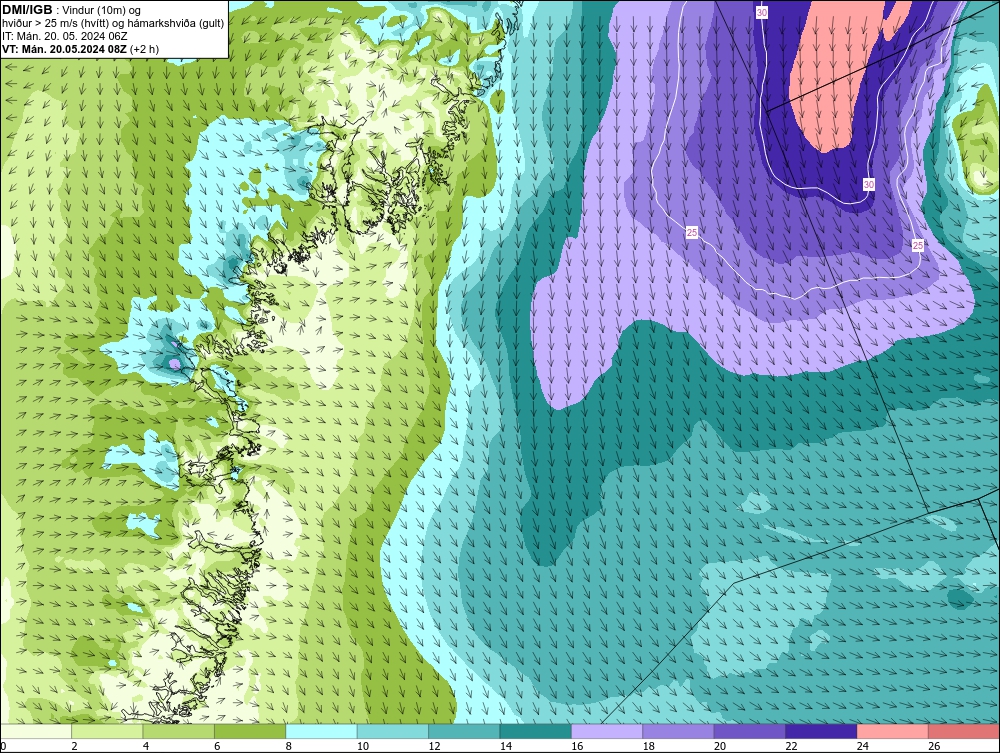The width and height of the screenshot is (1000, 753).
Task: Click the 16–18 m/s lavender legend swatch
Action: (x=607, y=731)
